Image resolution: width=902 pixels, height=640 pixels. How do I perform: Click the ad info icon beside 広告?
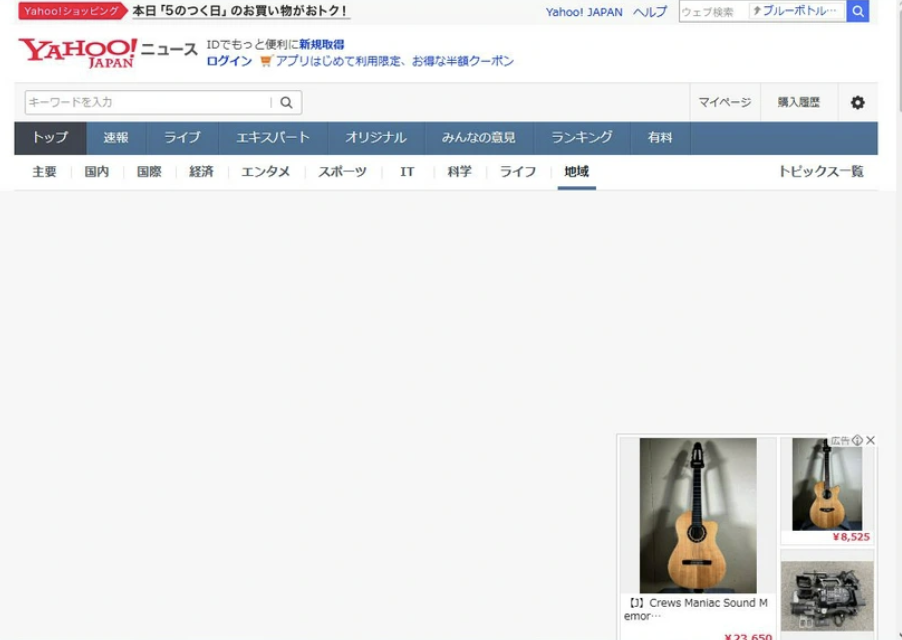[857, 440]
